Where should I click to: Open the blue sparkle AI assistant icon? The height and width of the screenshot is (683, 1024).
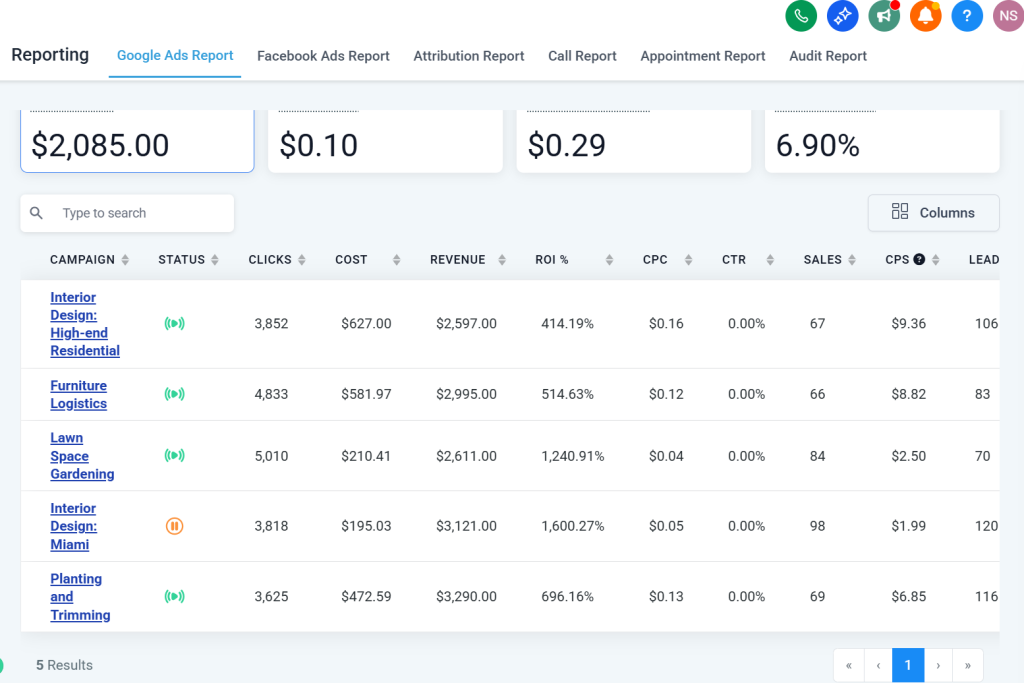(842, 16)
